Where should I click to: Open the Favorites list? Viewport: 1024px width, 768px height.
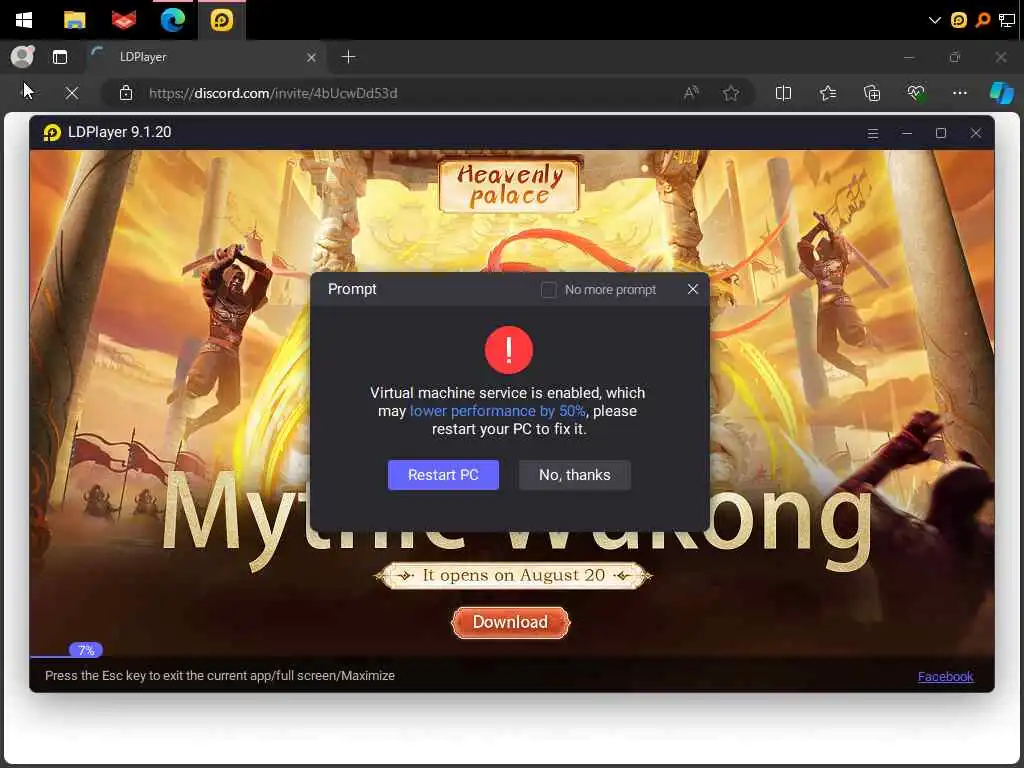pyautogui.click(x=828, y=93)
